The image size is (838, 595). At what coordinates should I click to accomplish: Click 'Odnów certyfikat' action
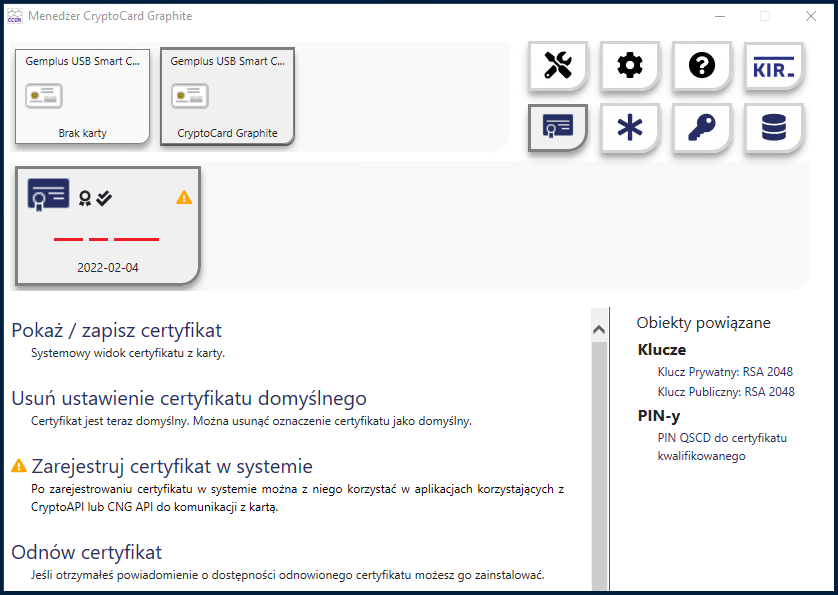(87, 552)
